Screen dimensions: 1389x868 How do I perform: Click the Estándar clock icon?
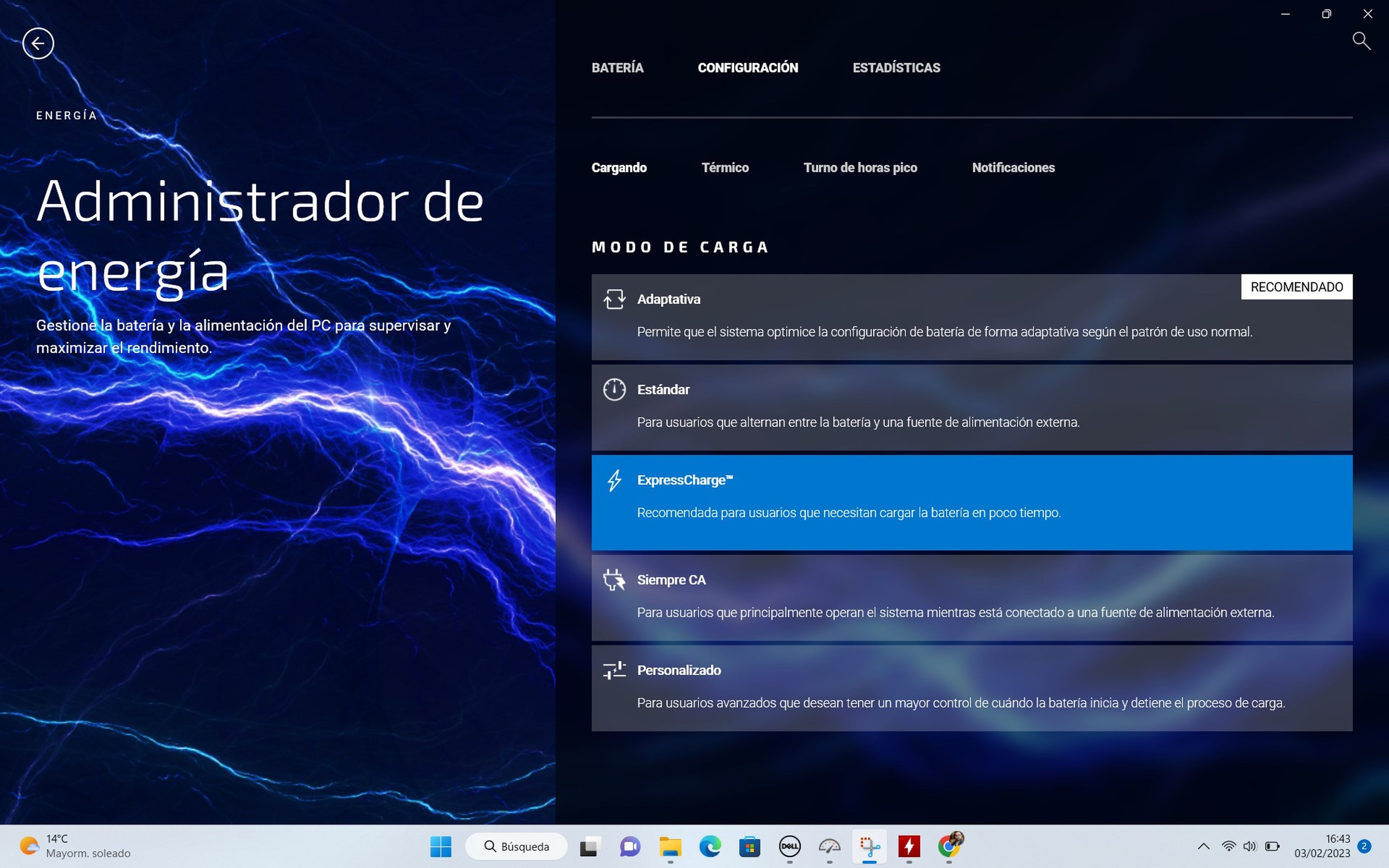pos(614,389)
